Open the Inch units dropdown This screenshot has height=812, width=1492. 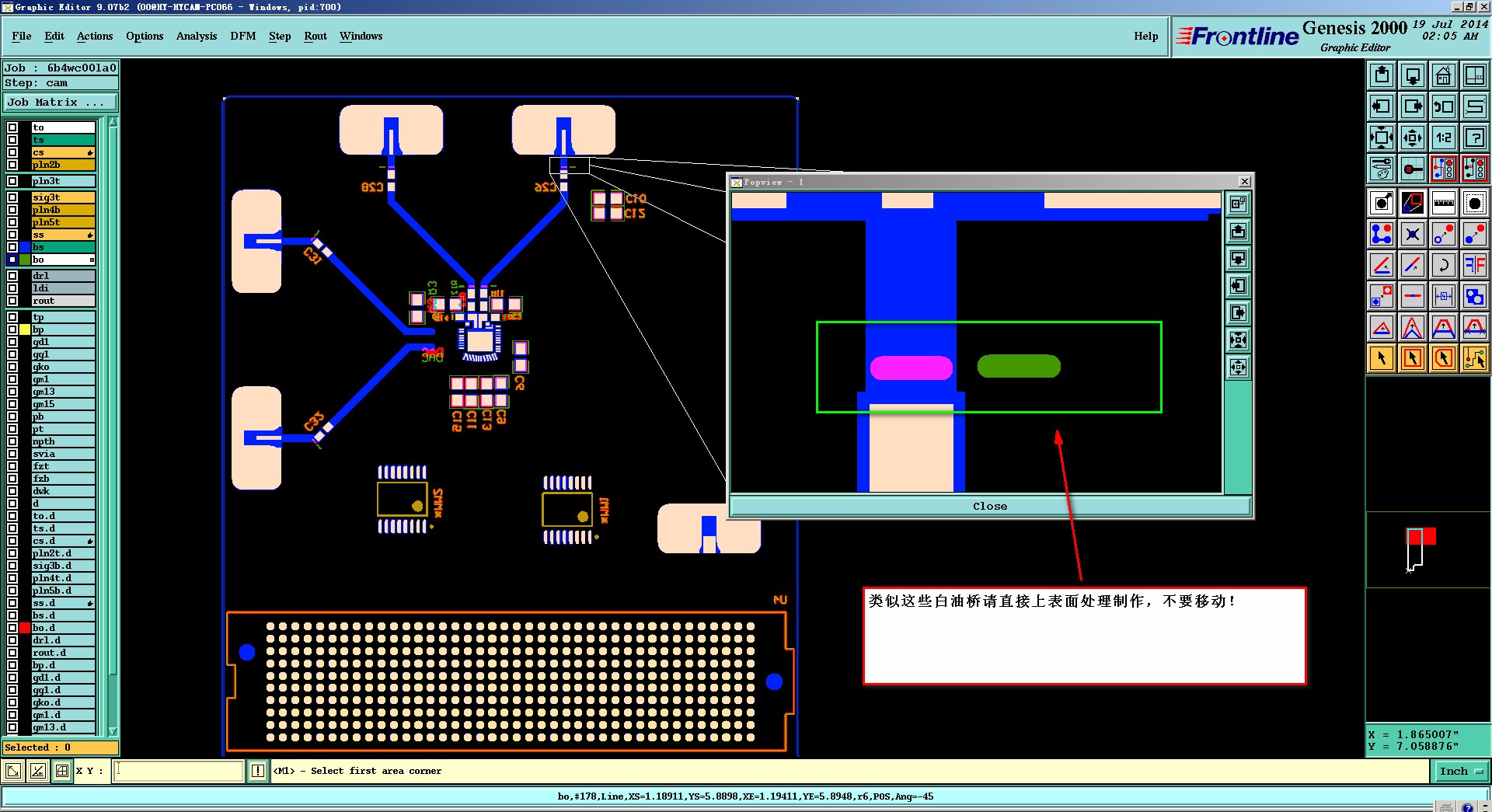pyautogui.click(x=1461, y=771)
